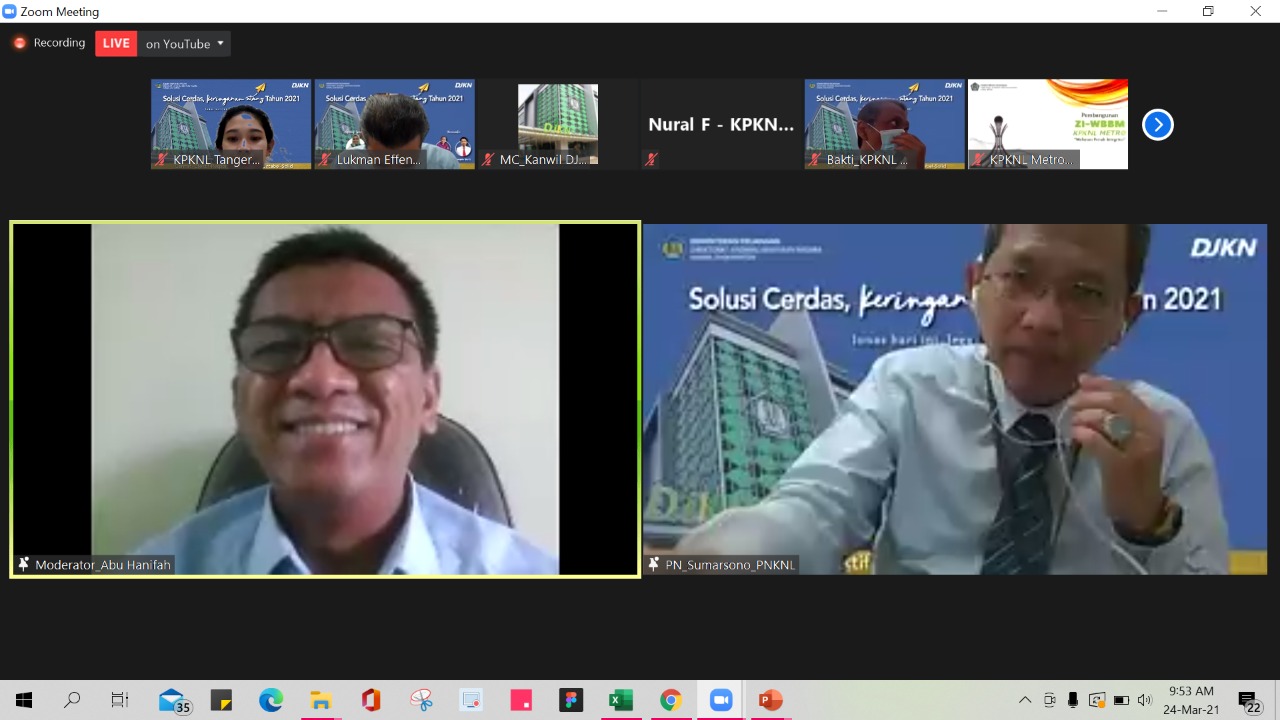
Task: Click the pin icon beside PN_Sumarsono_PNKNL
Action: pyautogui.click(x=654, y=565)
